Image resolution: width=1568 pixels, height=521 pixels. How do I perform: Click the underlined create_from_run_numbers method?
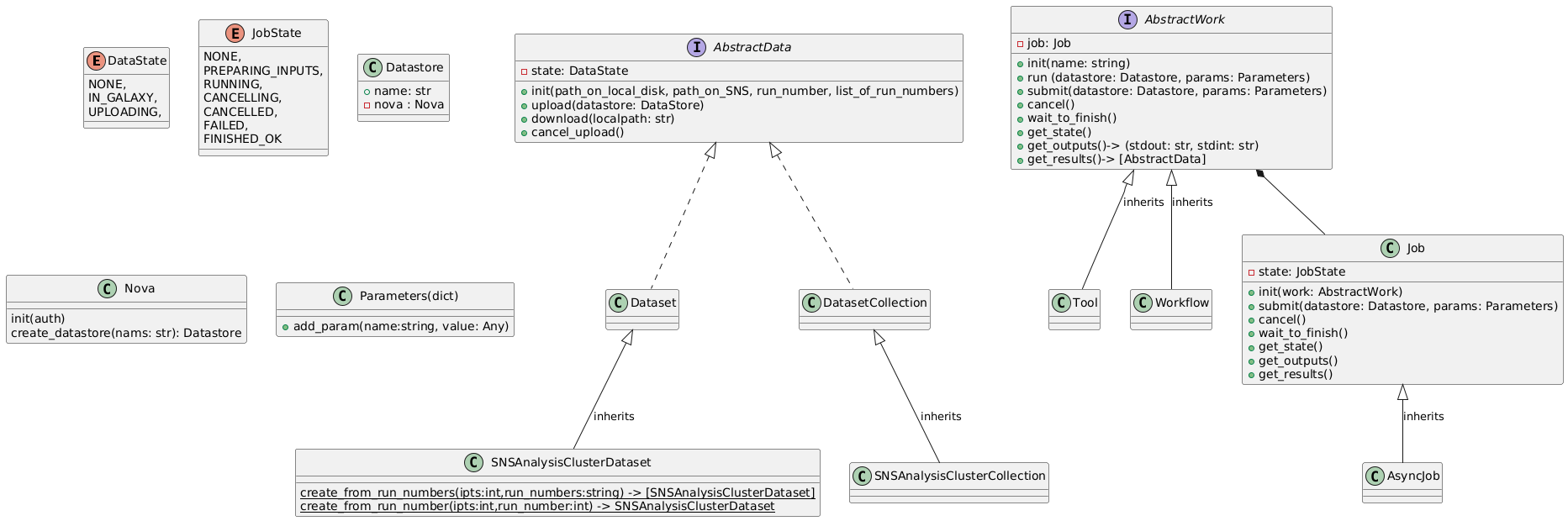pos(557,492)
